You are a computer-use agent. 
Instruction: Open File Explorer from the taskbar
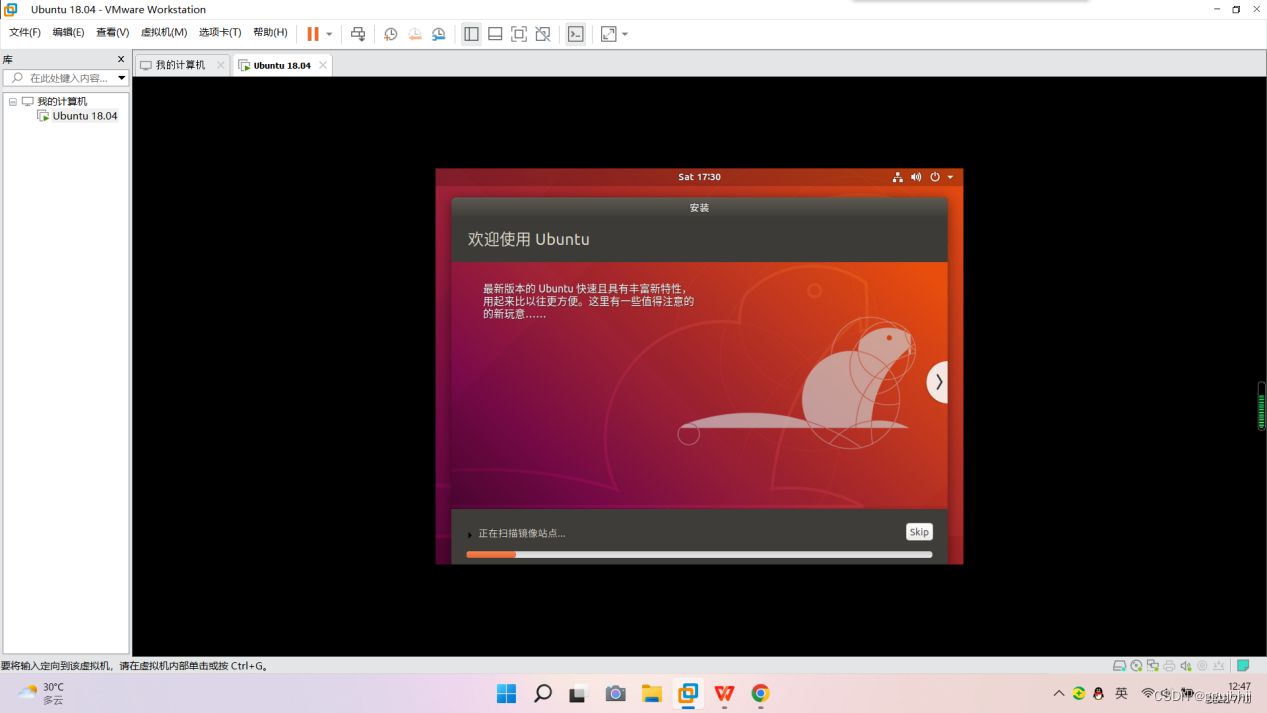pos(652,694)
